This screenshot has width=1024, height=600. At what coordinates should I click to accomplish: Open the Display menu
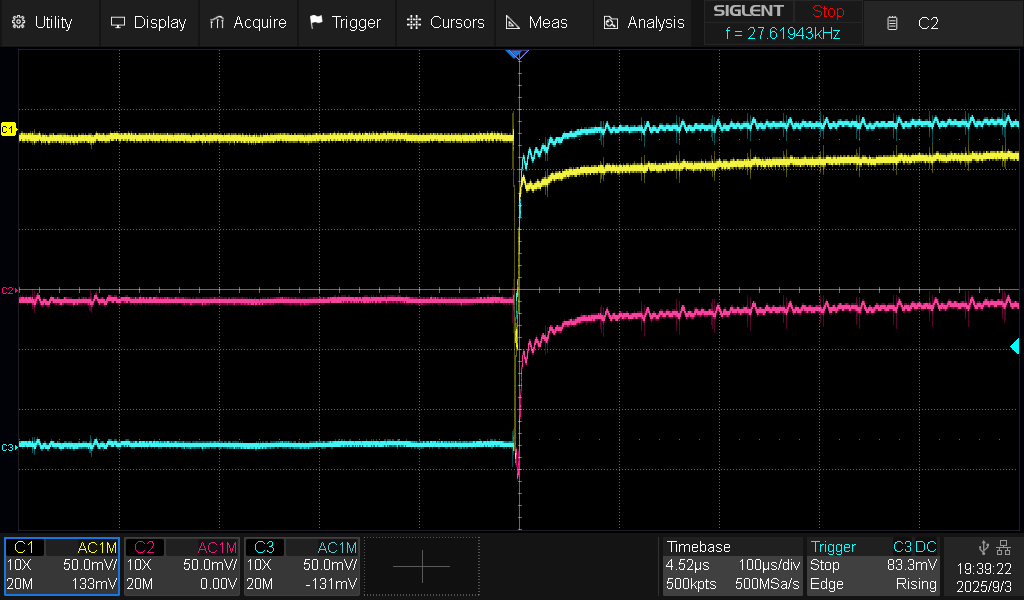[148, 22]
